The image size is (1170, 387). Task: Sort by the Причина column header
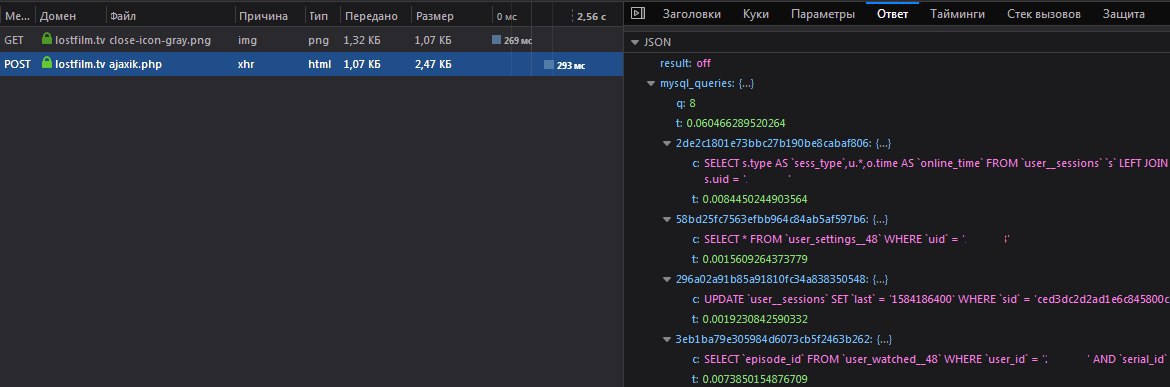point(269,16)
